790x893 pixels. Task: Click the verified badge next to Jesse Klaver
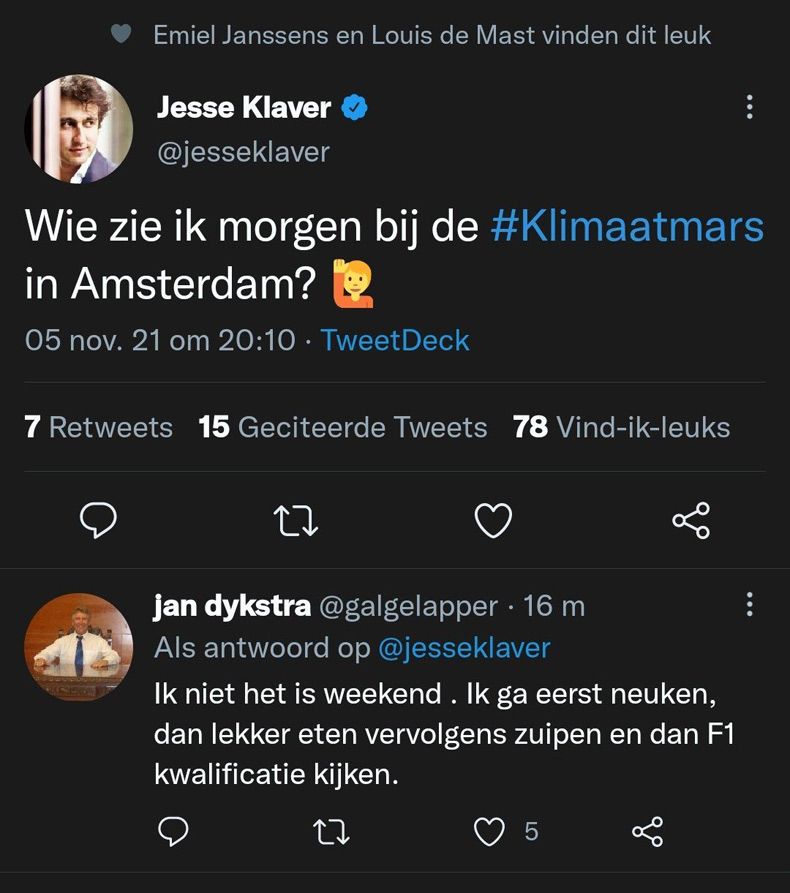[355, 107]
